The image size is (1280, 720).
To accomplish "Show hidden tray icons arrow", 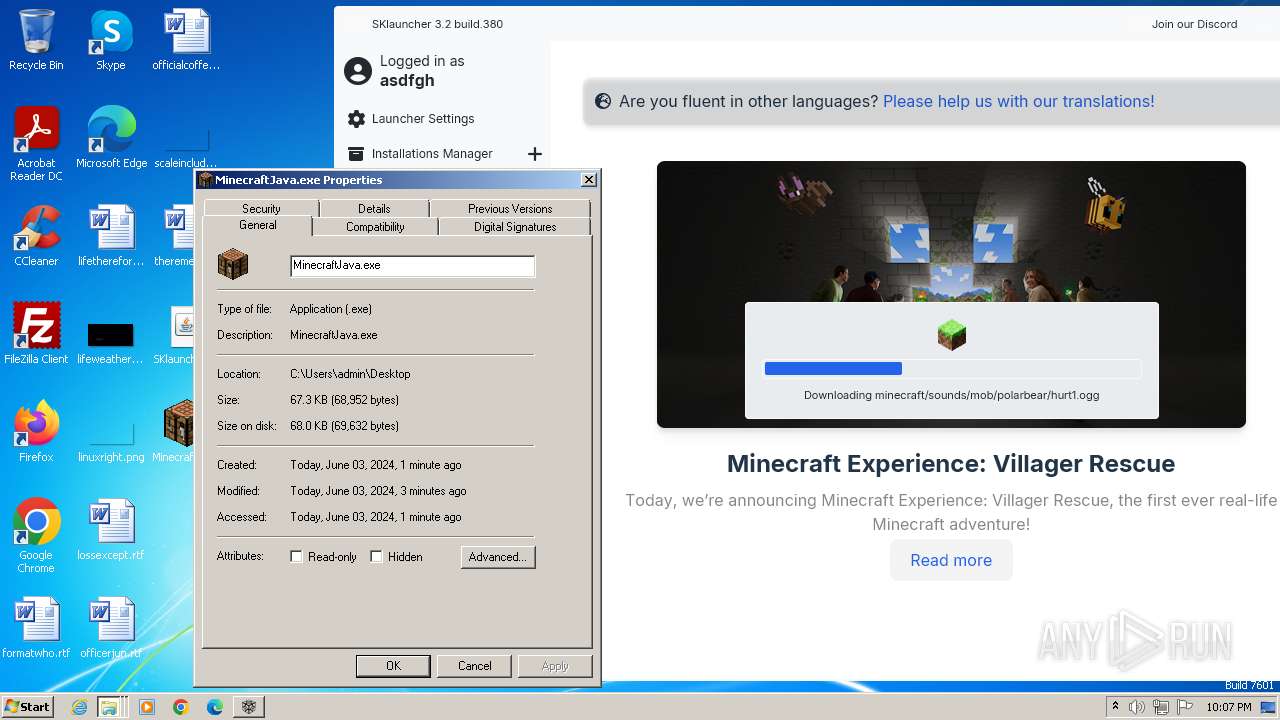I will click(1115, 707).
